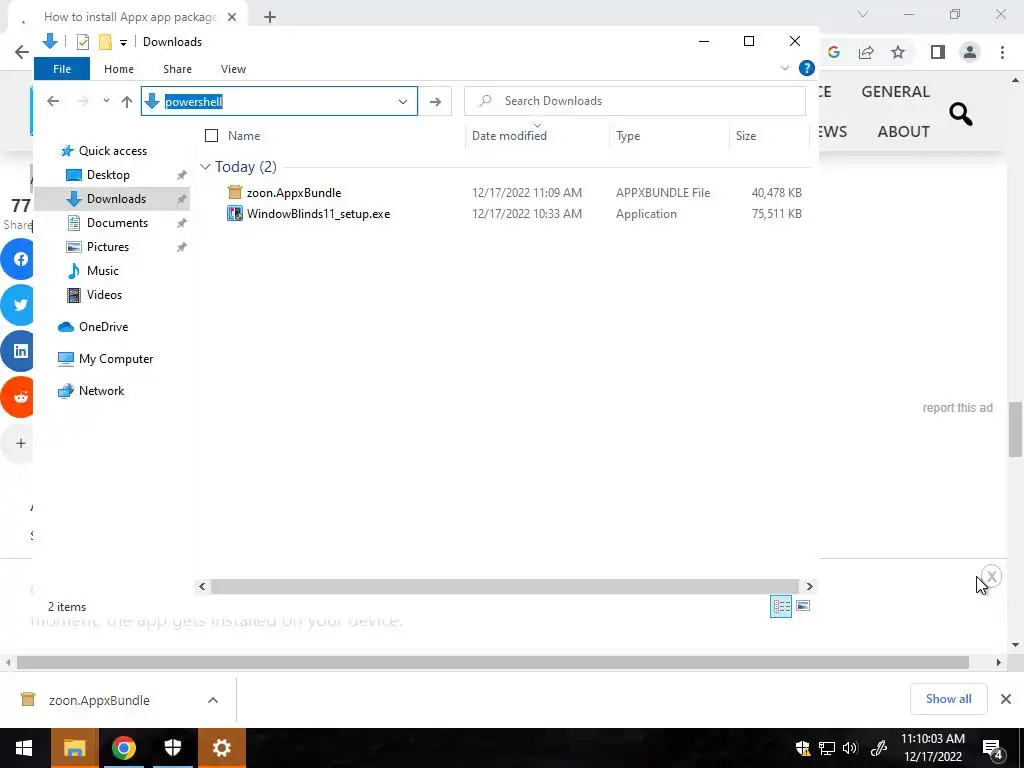This screenshot has height=768, width=1024.
Task: Sort by Type column header
Action: [x=628, y=136]
